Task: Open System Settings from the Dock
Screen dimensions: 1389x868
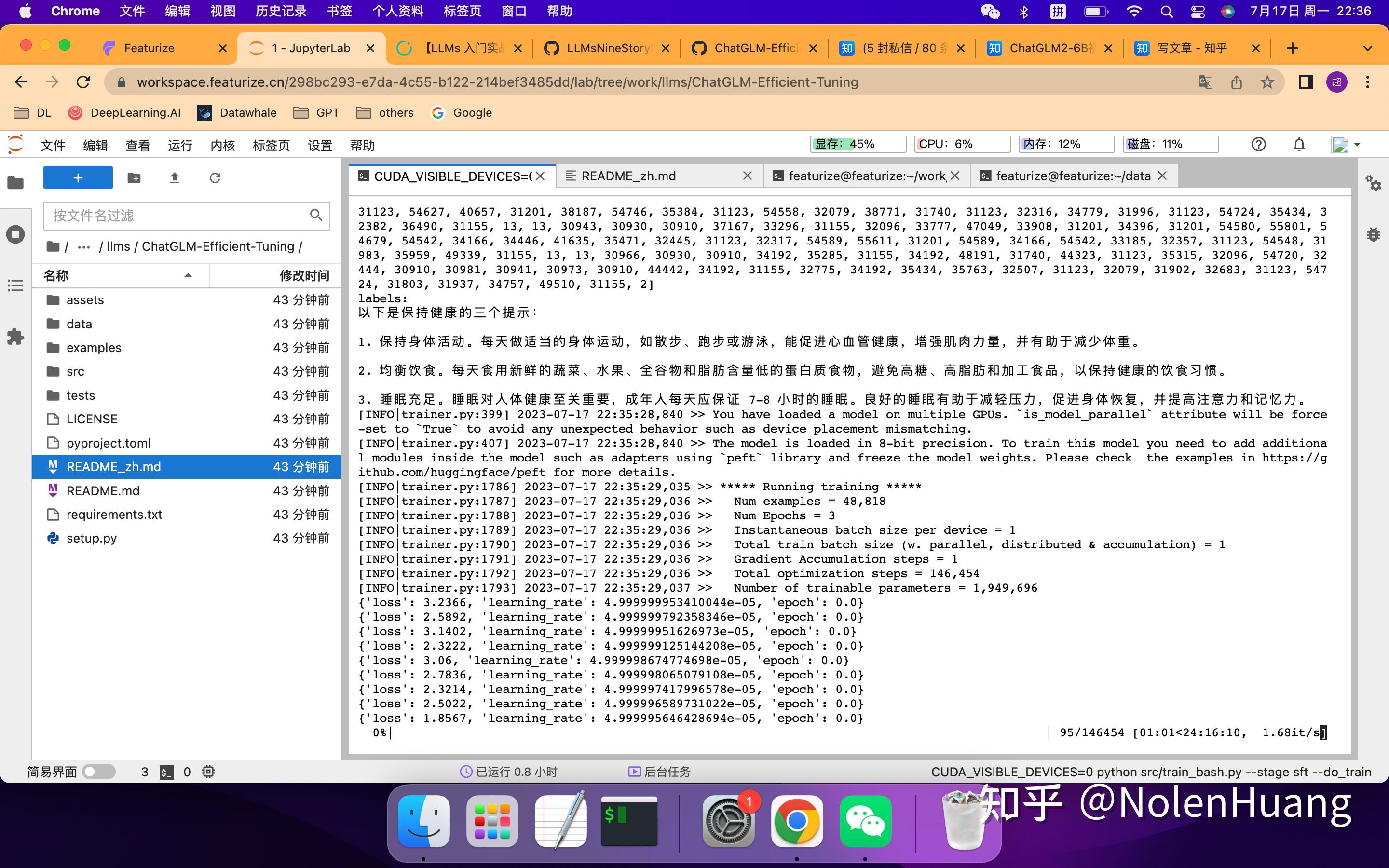Action: 728,822
